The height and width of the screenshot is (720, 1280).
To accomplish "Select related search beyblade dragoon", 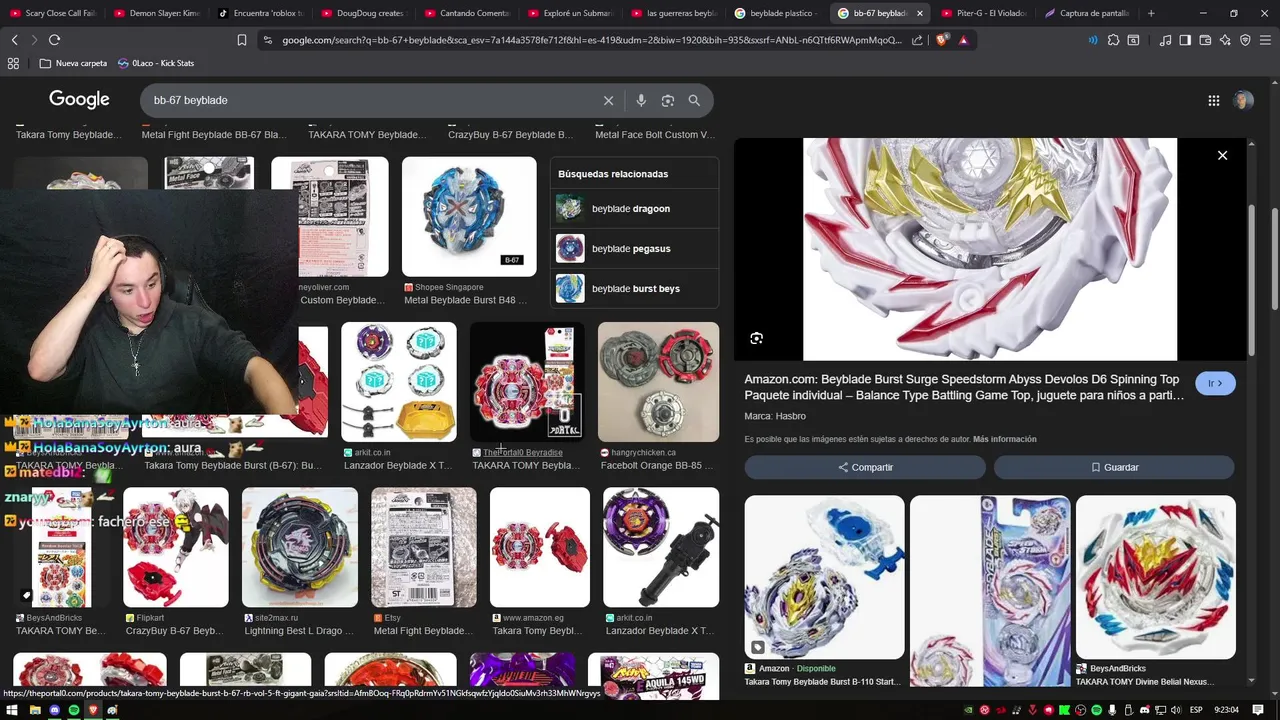I will [x=634, y=209].
